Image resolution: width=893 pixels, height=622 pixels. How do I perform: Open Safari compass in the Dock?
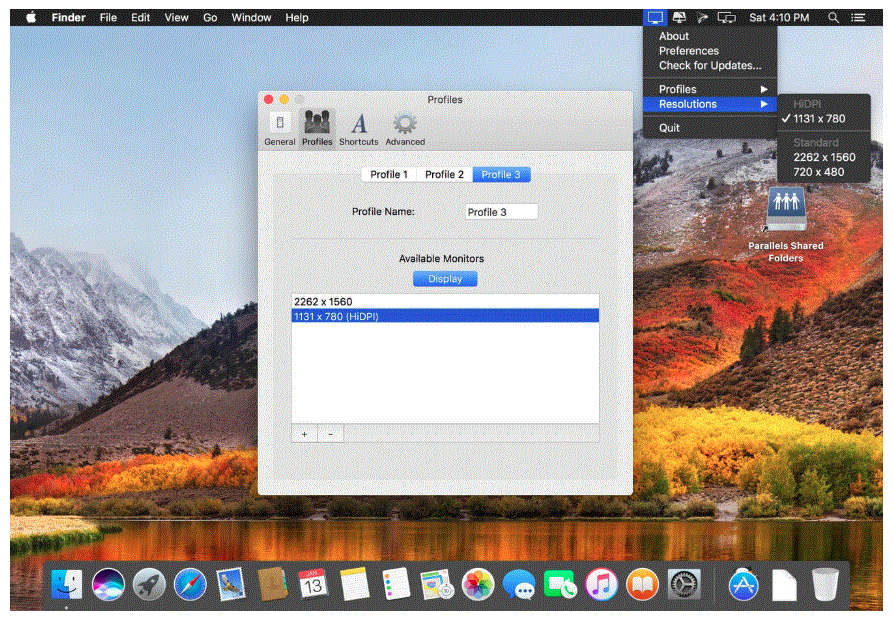pos(190,584)
